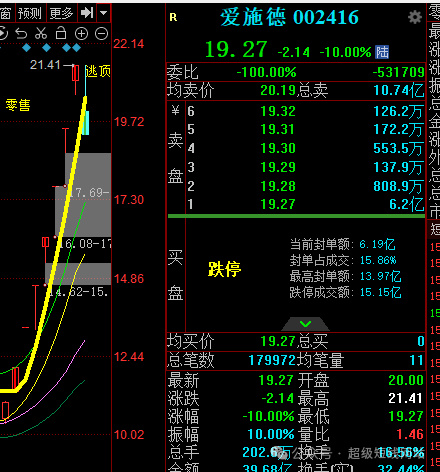Click the 委比 -100.00% value

click(x=266, y=72)
